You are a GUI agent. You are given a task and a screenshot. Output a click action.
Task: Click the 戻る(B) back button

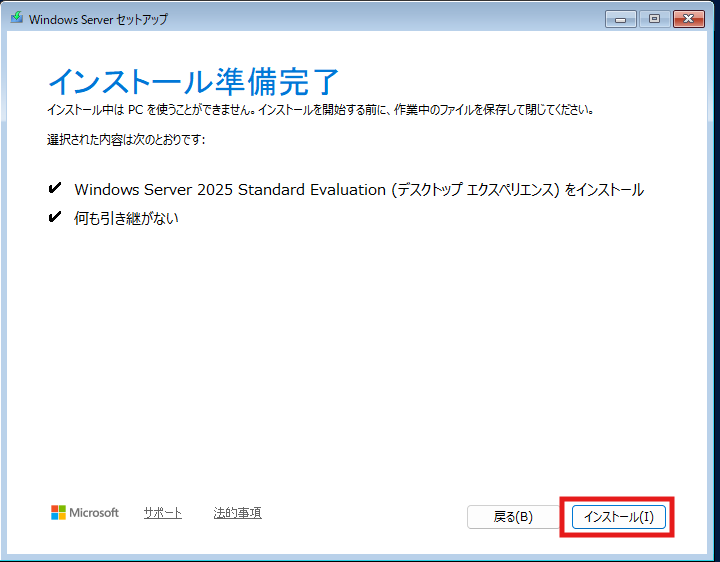click(x=513, y=517)
